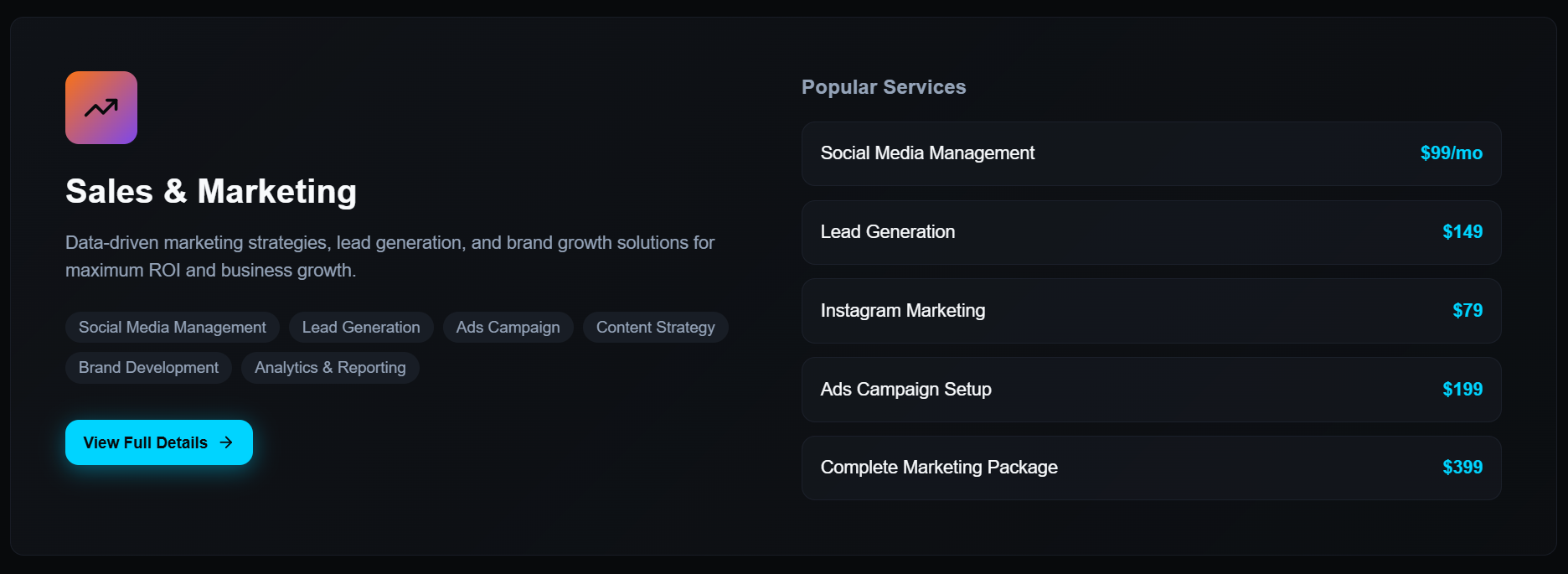Viewport: 1568px width, 574px height.
Task: Select the Instagram Marketing service
Action: click(1151, 311)
